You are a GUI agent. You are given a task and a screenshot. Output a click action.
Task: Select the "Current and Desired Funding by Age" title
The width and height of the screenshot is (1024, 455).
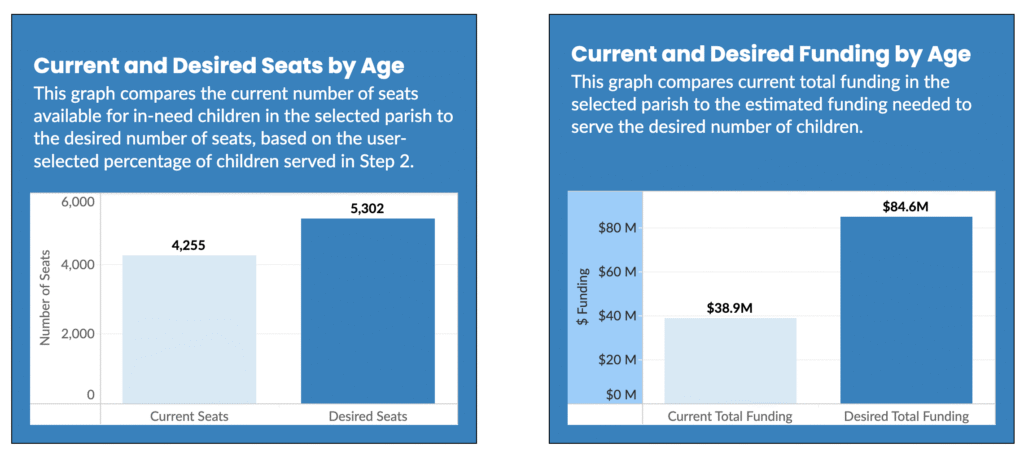pyautogui.click(x=770, y=54)
